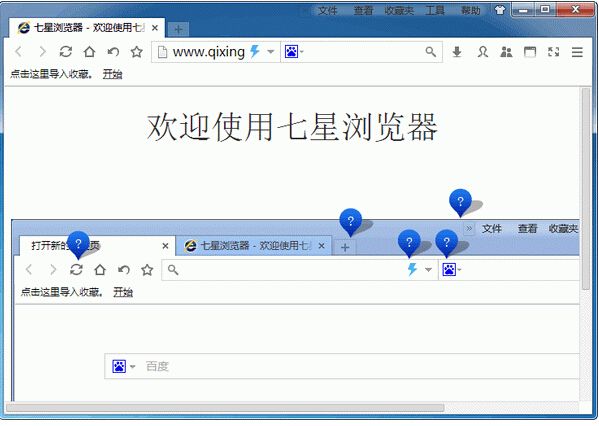This screenshot has height=426, width=599.
Task: Close the 打开新的标签页 preview tab with its X
Action: [165, 246]
